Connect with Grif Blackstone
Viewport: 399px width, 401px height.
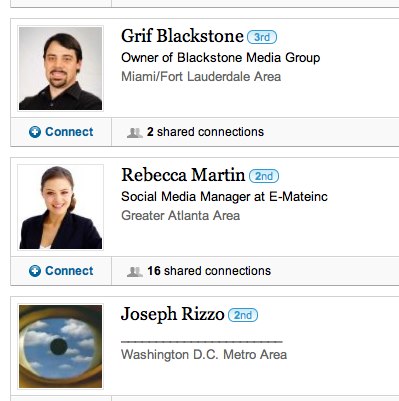pos(61,132)
